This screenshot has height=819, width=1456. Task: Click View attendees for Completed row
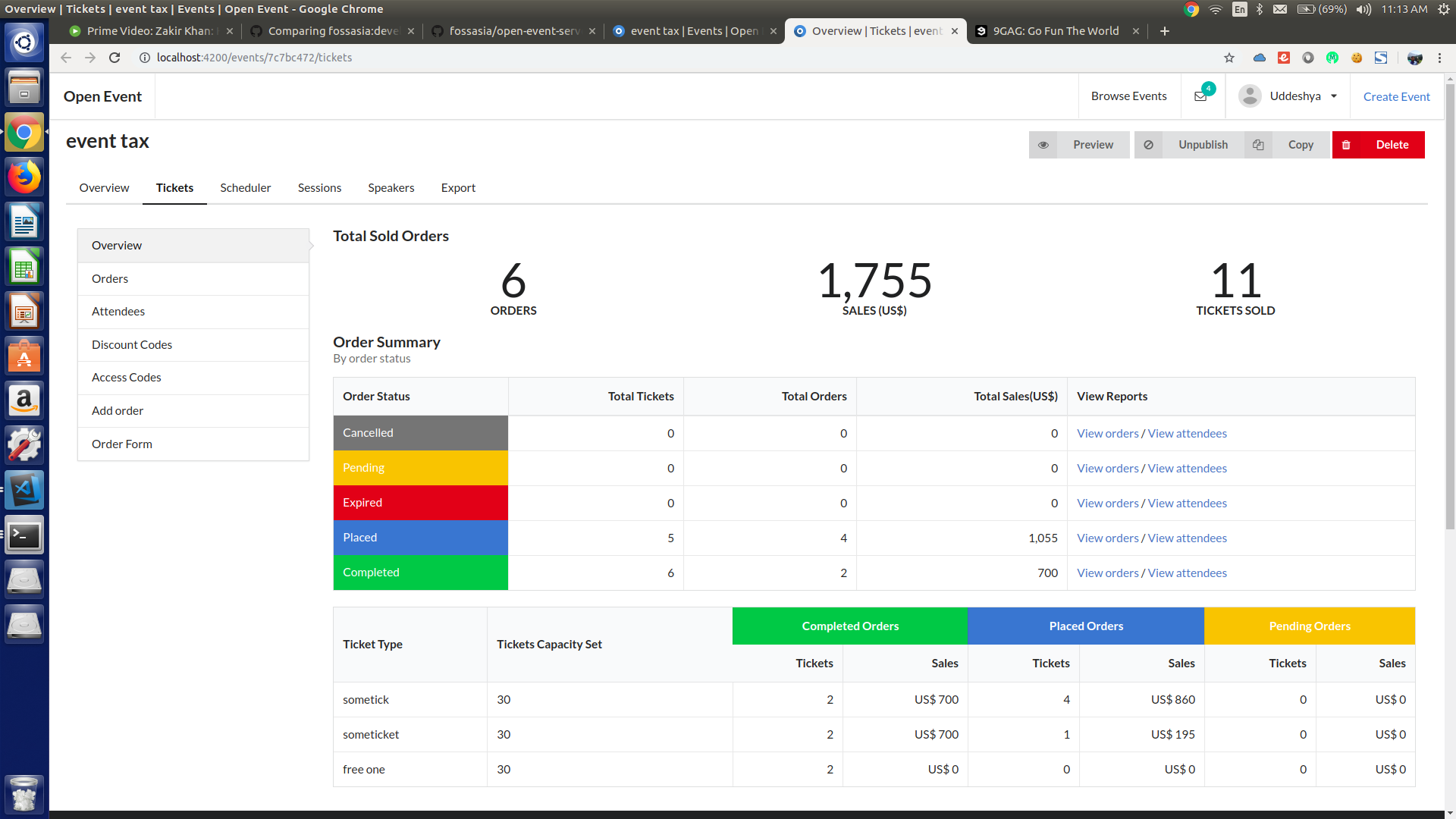point(1187,573)
